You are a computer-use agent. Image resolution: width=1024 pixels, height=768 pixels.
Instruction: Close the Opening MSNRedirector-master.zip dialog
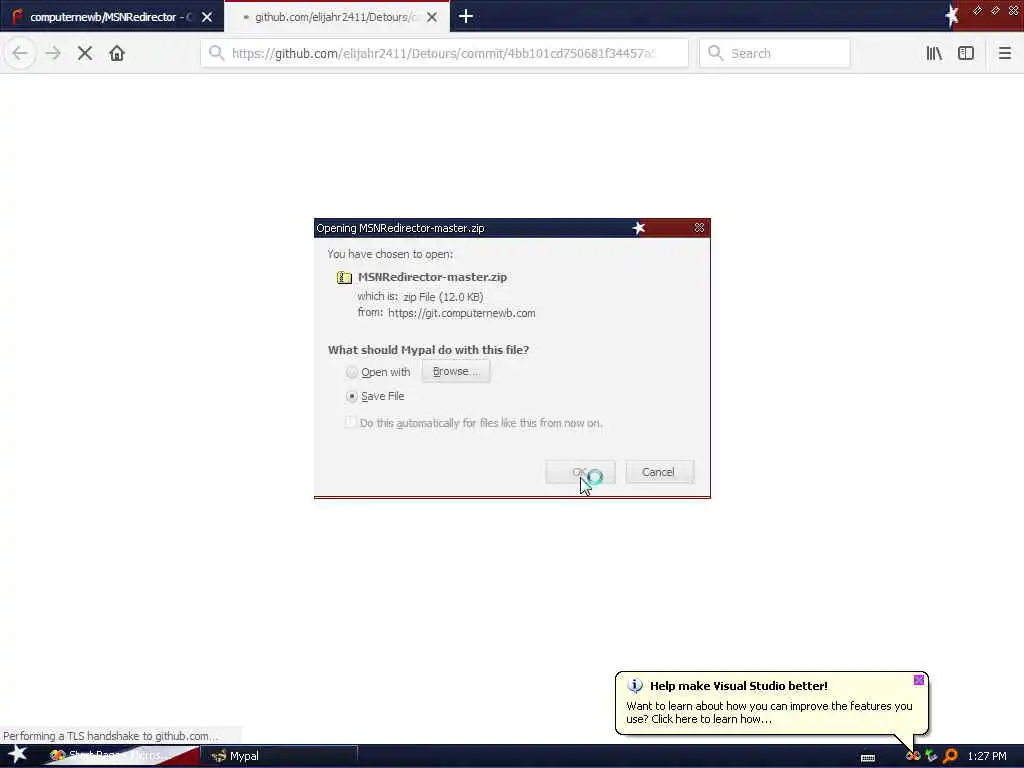tap(699, 227)
